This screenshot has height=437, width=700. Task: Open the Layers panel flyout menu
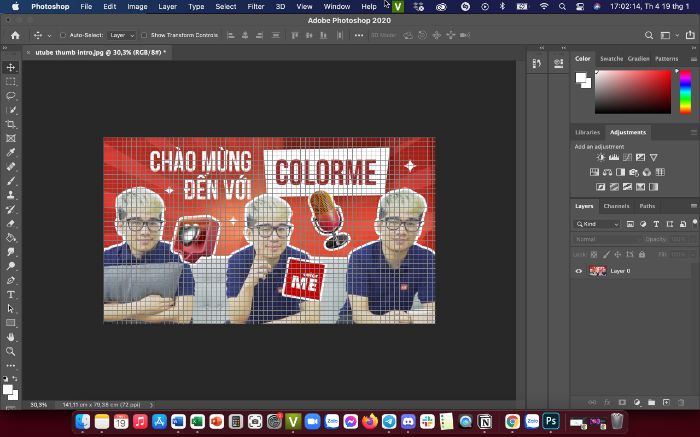click(693, 206)
